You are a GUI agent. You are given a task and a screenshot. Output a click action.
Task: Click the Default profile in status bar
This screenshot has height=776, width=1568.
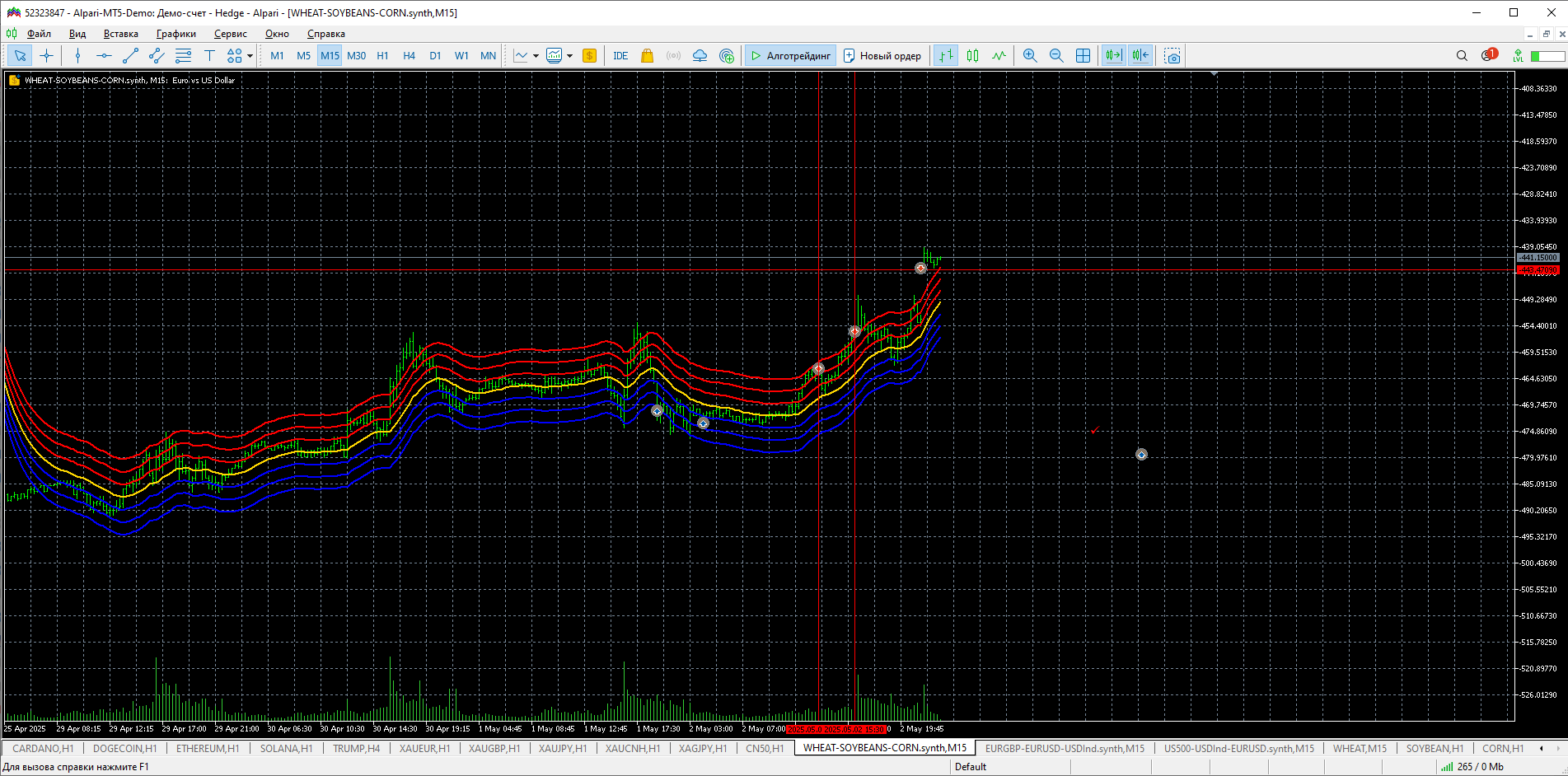tap(971, 767)
